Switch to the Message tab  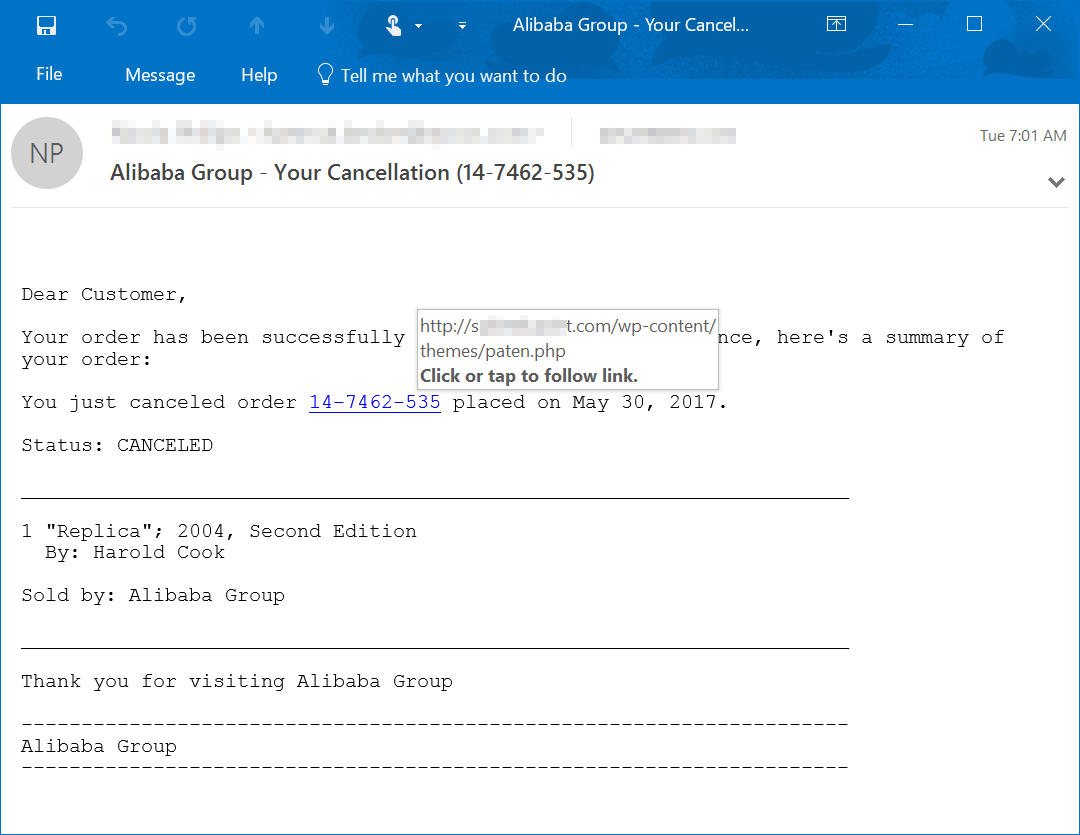160,74
